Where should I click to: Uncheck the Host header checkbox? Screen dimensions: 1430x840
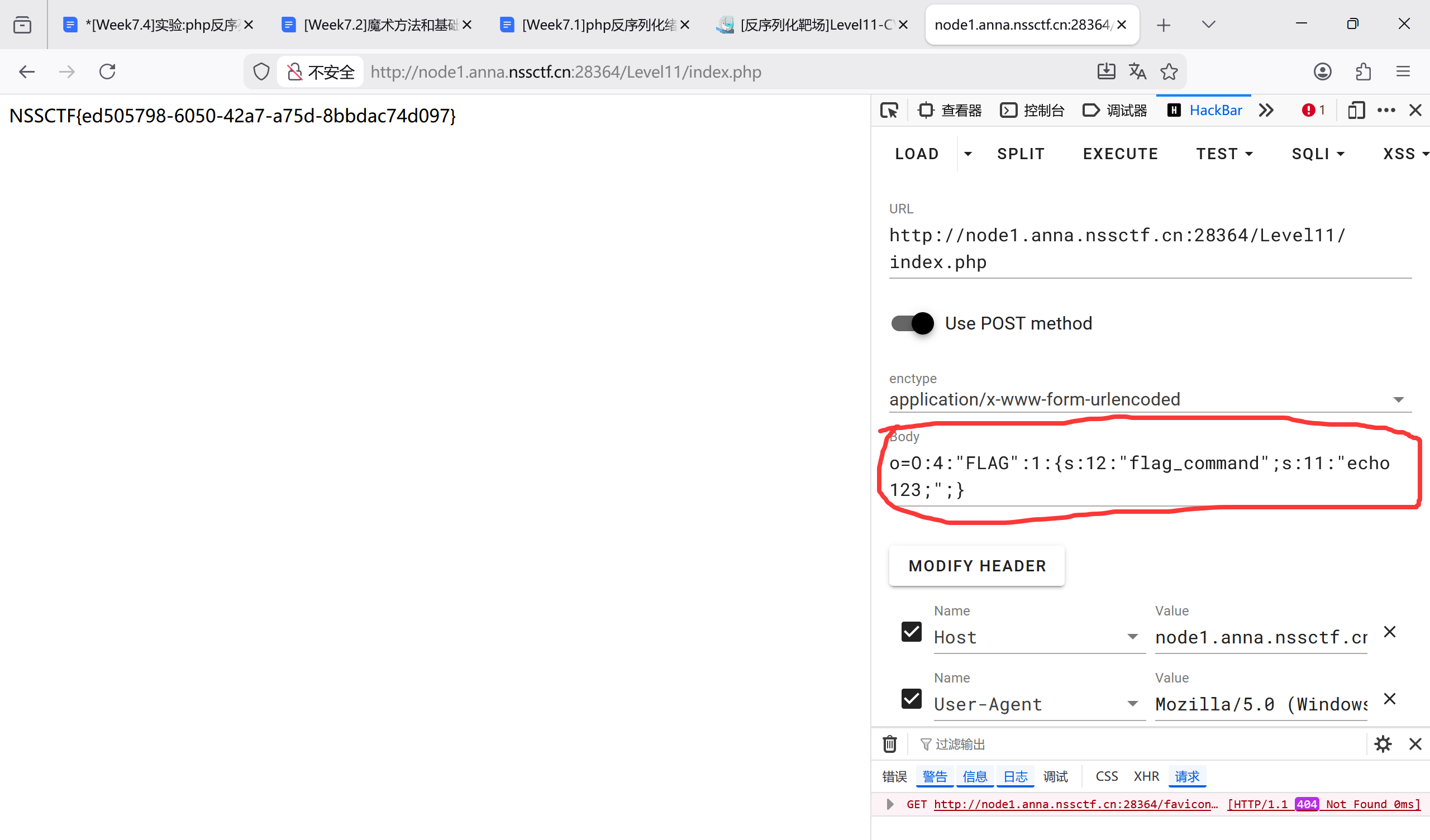point(911,632)
